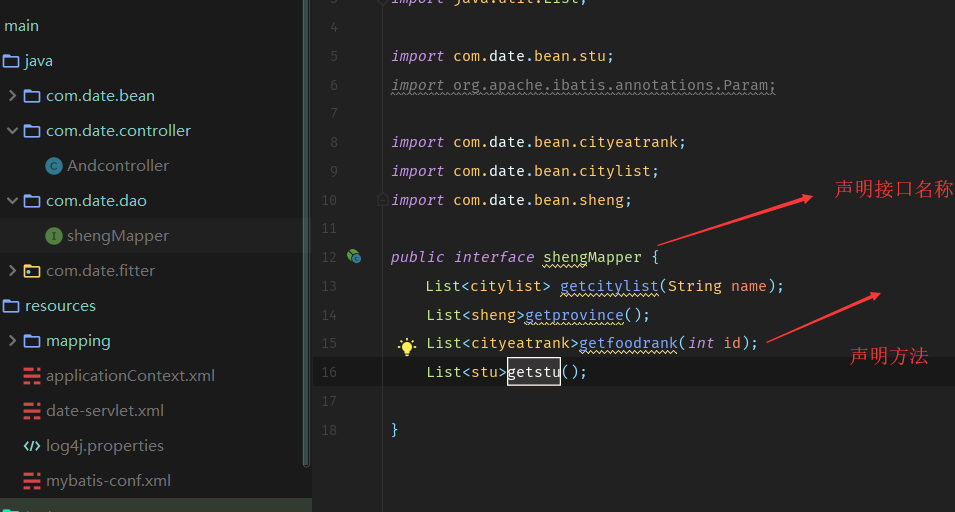Click the highlighted getstu method name
Image resolution: width=955 pixels, height=512 pixels.
pyautogui.click(x=534, y=372)
